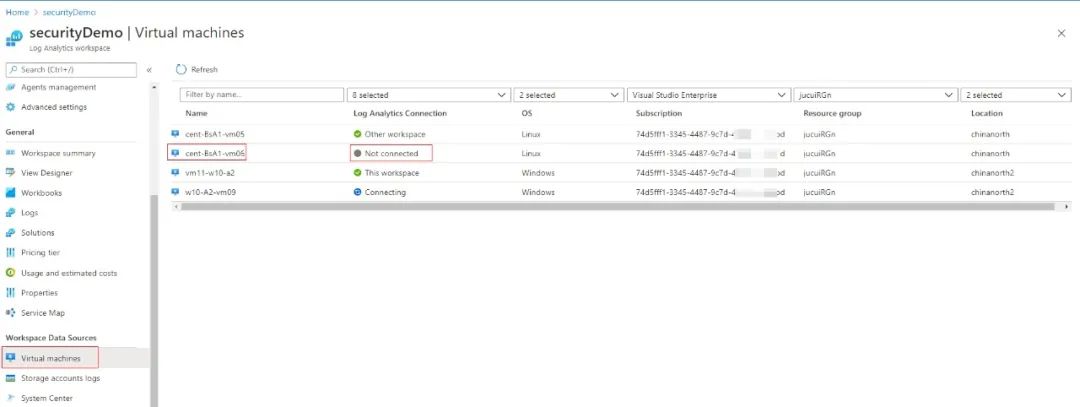Click the table horizontal scrollbar thumb
Viewport: 1080px width, 407px height.
click(617, 207)
